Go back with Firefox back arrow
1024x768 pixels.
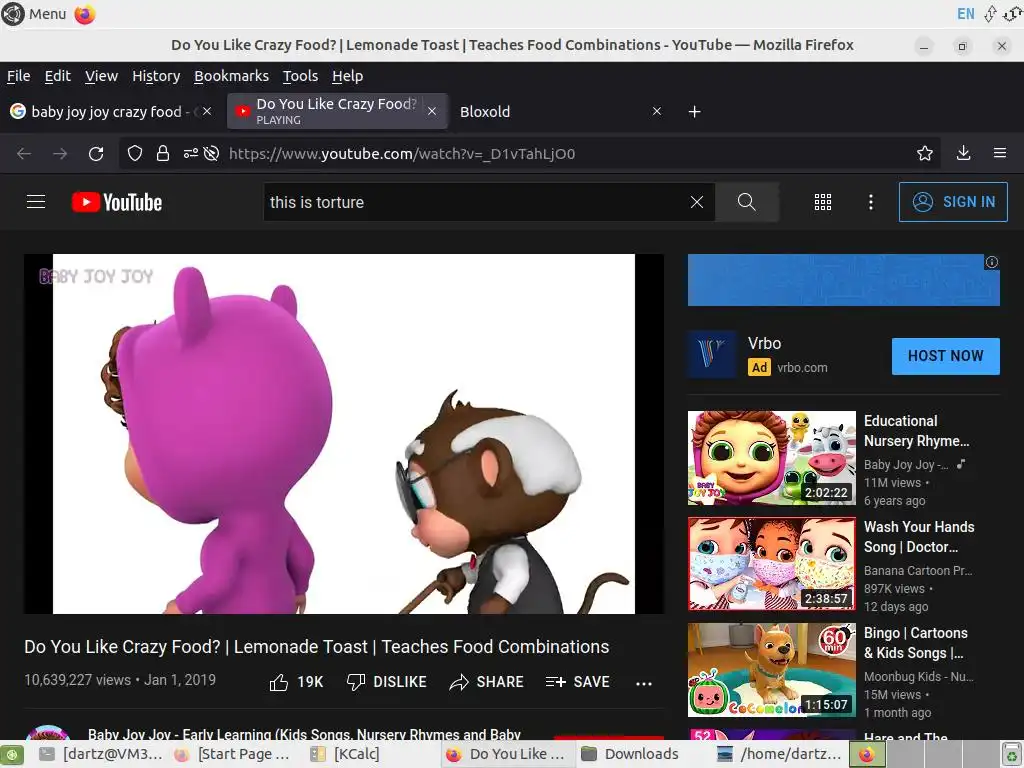[x=24, y=153]
